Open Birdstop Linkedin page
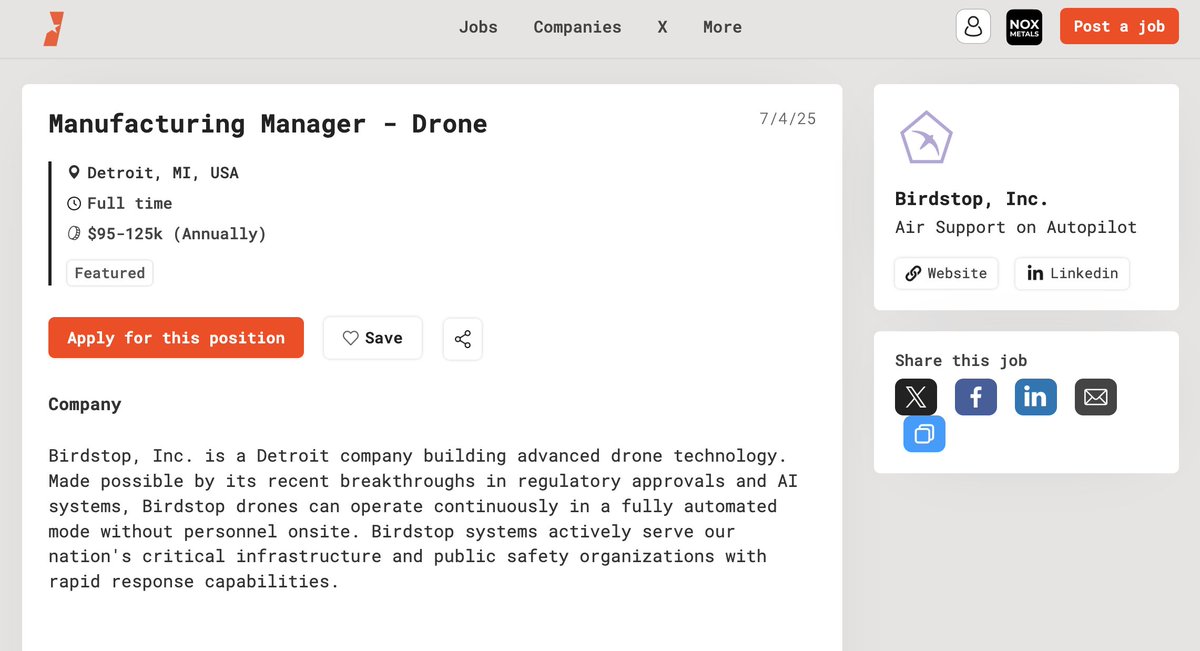Viewport: 1200px width, 651px height. click(1072, 273)
